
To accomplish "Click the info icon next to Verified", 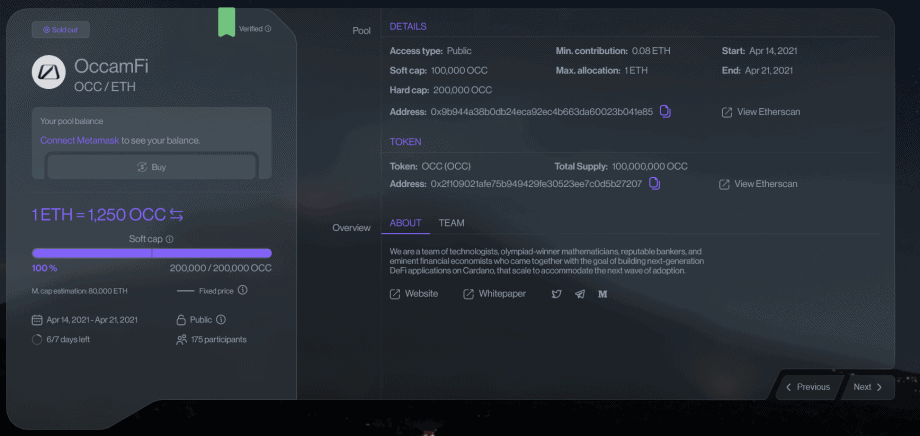I will [x=268, y=29].
